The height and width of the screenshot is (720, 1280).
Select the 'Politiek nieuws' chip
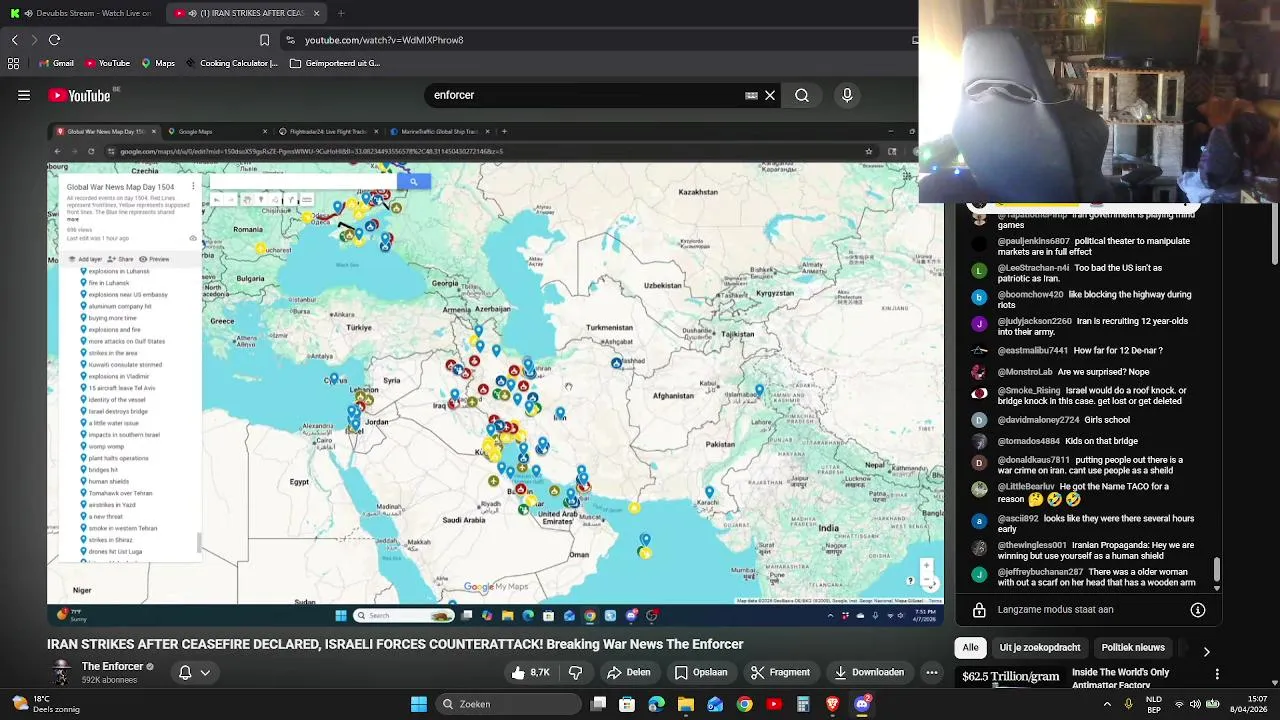1133,648
